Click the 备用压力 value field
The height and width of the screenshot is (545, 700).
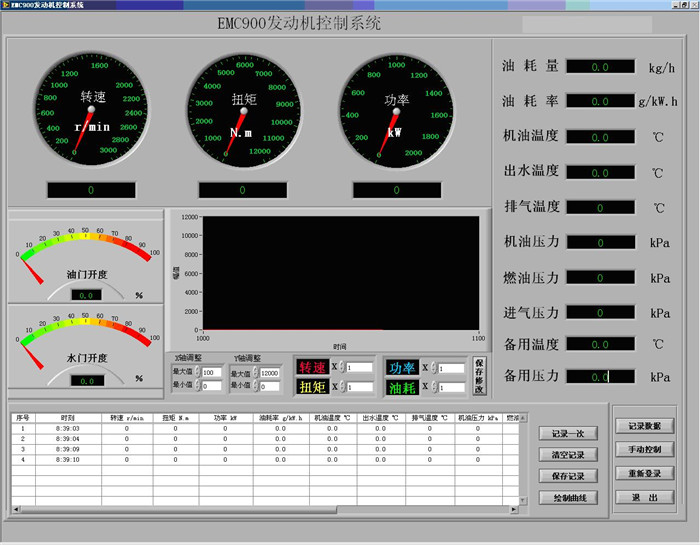pyautogui.click(x=600, y=377)
